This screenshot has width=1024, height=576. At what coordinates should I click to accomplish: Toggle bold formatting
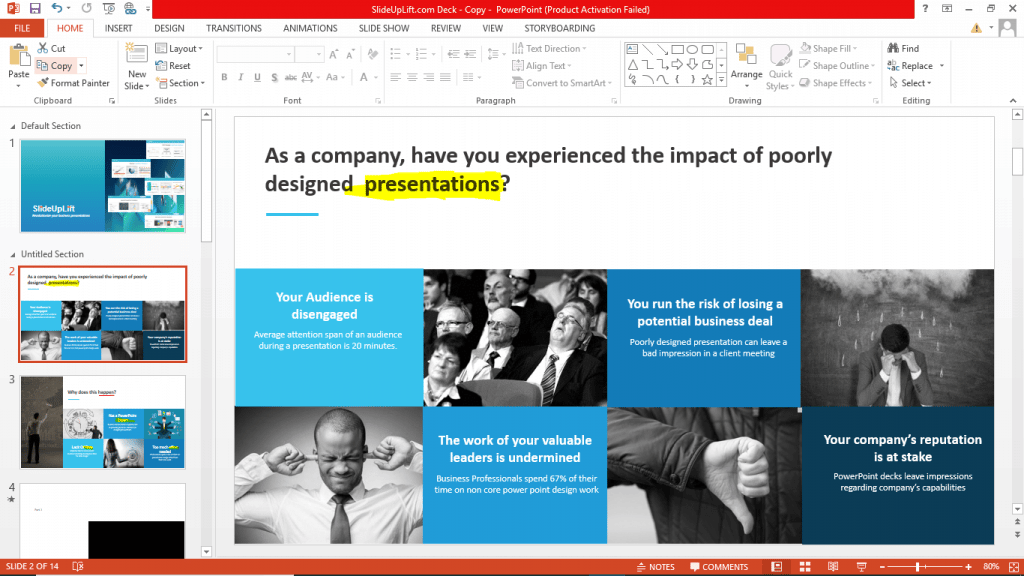pos(224,76)
